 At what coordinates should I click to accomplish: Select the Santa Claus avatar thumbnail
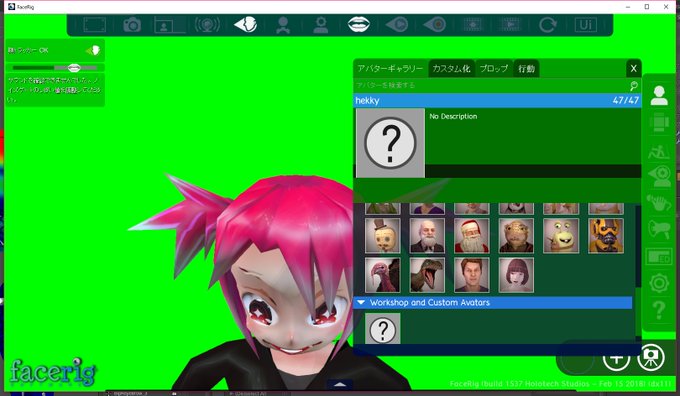pyautogui.click(x=471, y=236)
